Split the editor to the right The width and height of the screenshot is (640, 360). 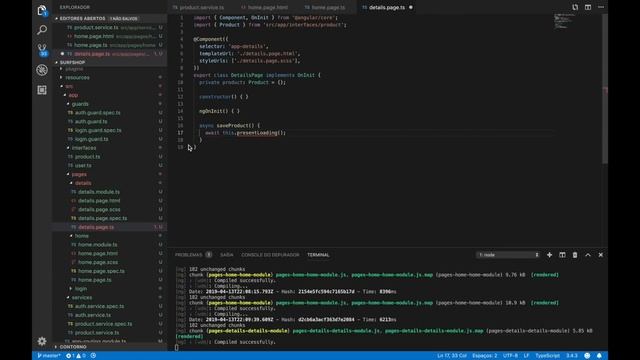click(x=588, y=7)
